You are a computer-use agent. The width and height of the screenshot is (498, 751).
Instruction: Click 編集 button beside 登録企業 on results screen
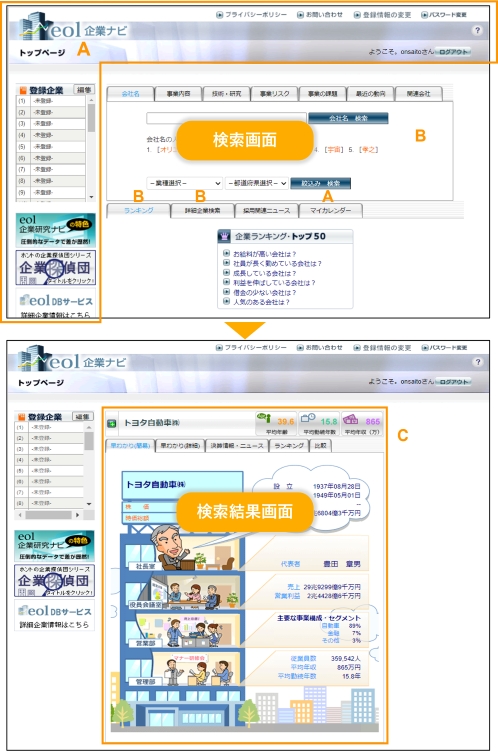82,416
